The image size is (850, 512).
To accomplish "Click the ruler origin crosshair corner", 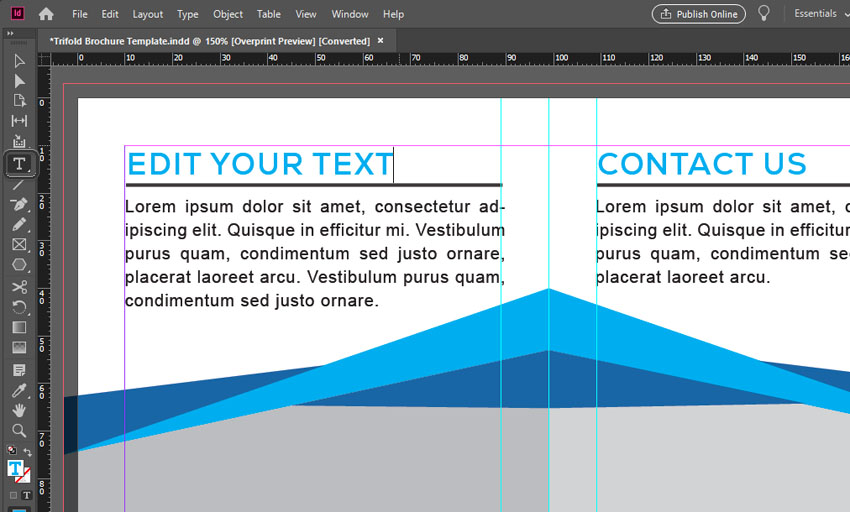I will tap(44, 59).
